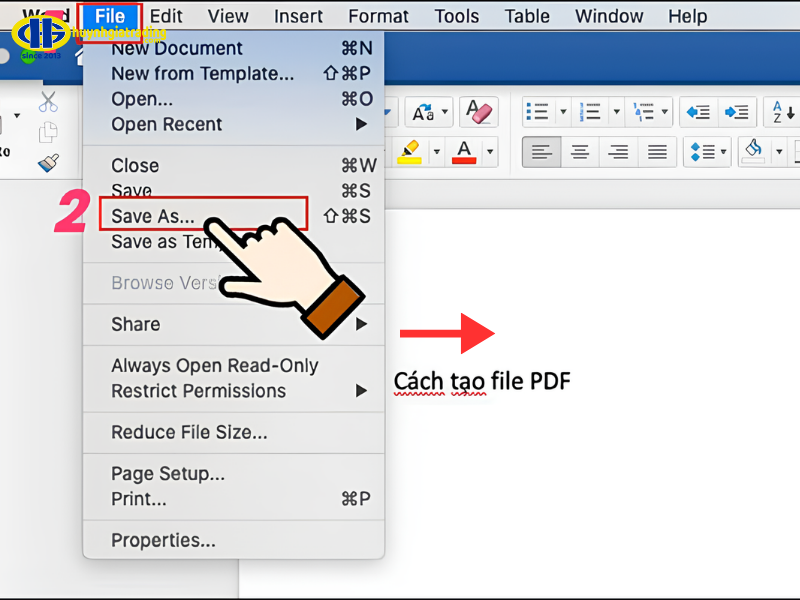Toggle right paragraph alignment
This screenshot has height=600, width=800.
(618, 152)
